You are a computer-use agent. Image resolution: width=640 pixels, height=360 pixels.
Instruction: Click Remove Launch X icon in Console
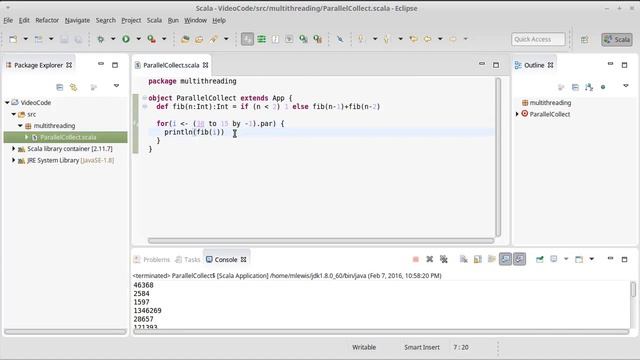pyautogui.click(x=429, y=259)
